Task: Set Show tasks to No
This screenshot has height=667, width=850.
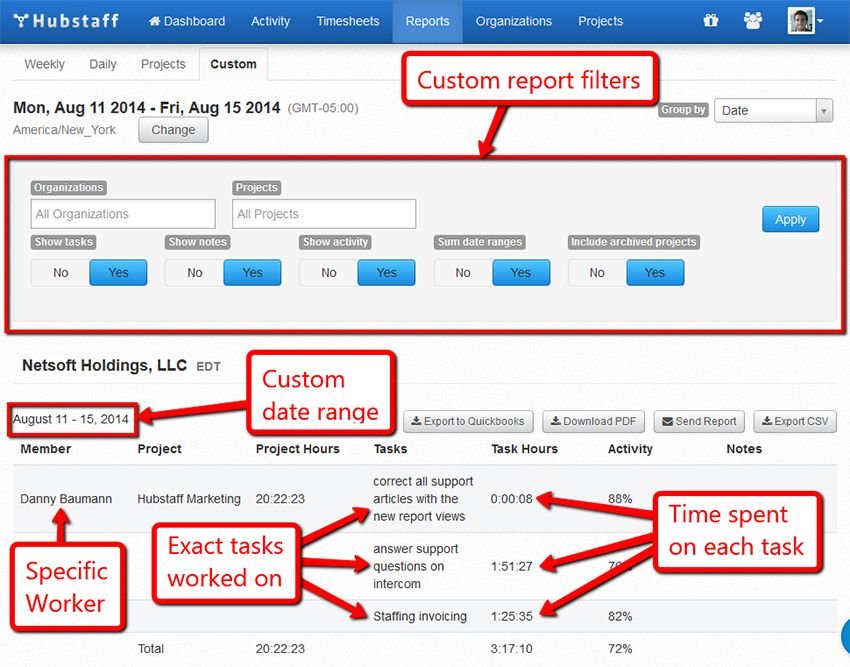Action: click(61, 272)
